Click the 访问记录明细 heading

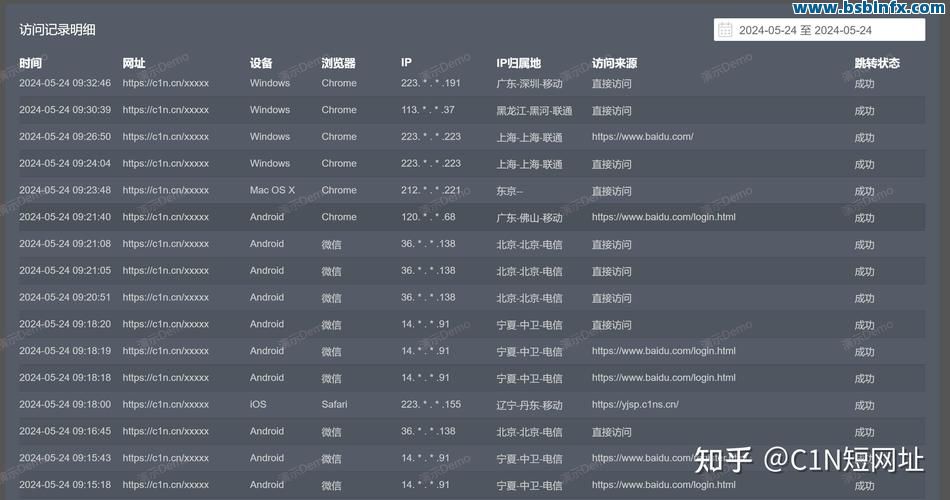58,30
